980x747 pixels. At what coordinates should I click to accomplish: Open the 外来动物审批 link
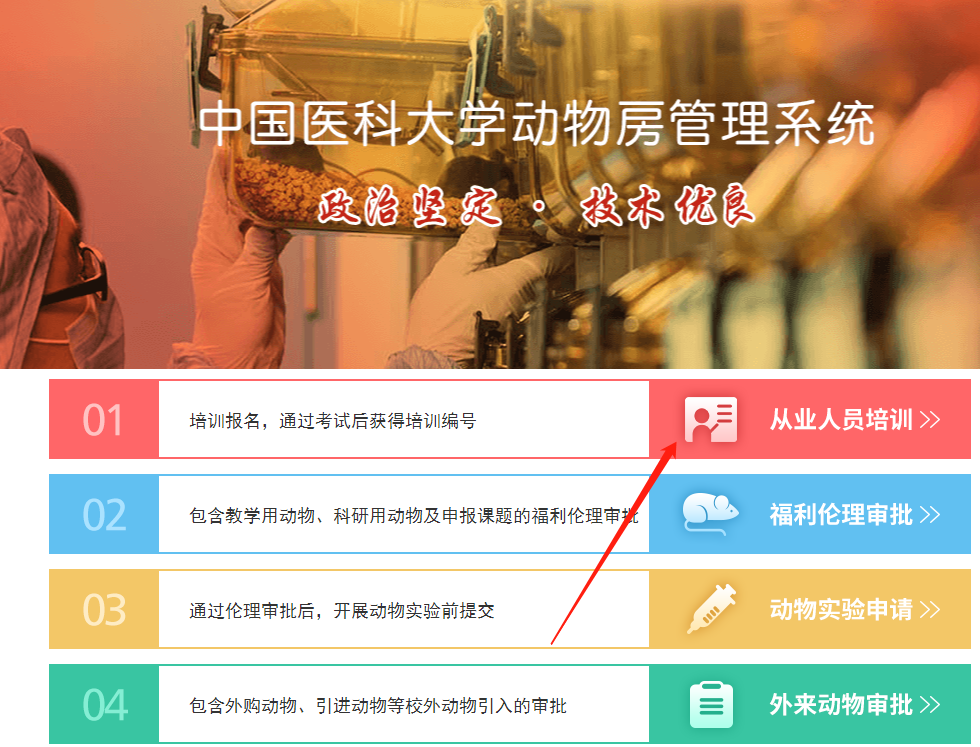click(841, 704)
